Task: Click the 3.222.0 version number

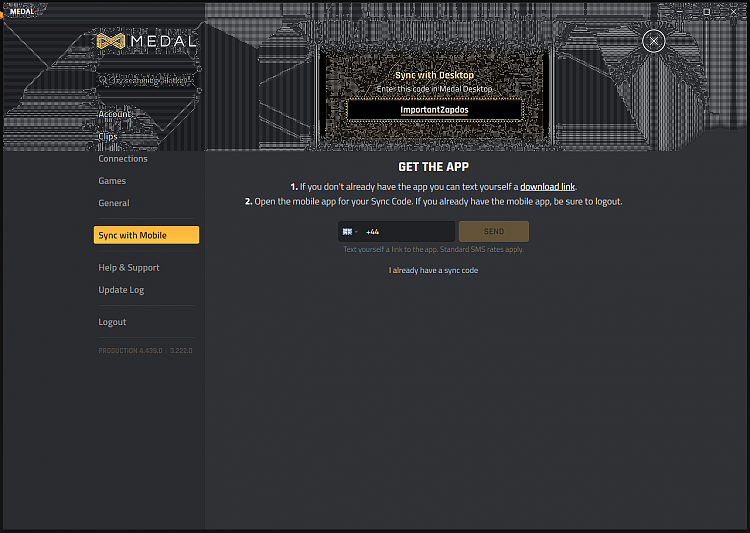Action: [x=181, y=351]
